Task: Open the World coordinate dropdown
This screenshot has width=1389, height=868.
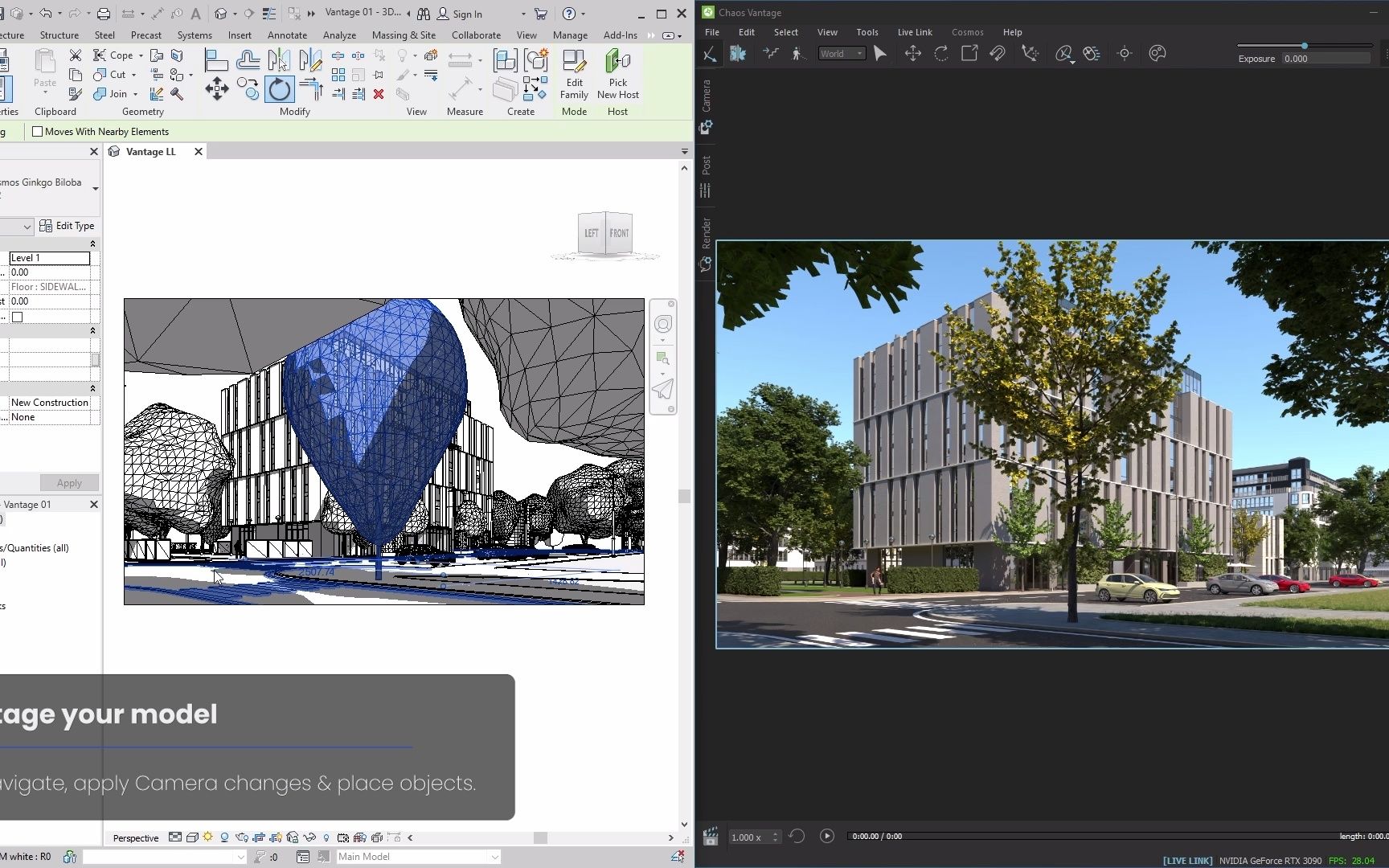Action: pyautogui.click(x=842, y=54)
